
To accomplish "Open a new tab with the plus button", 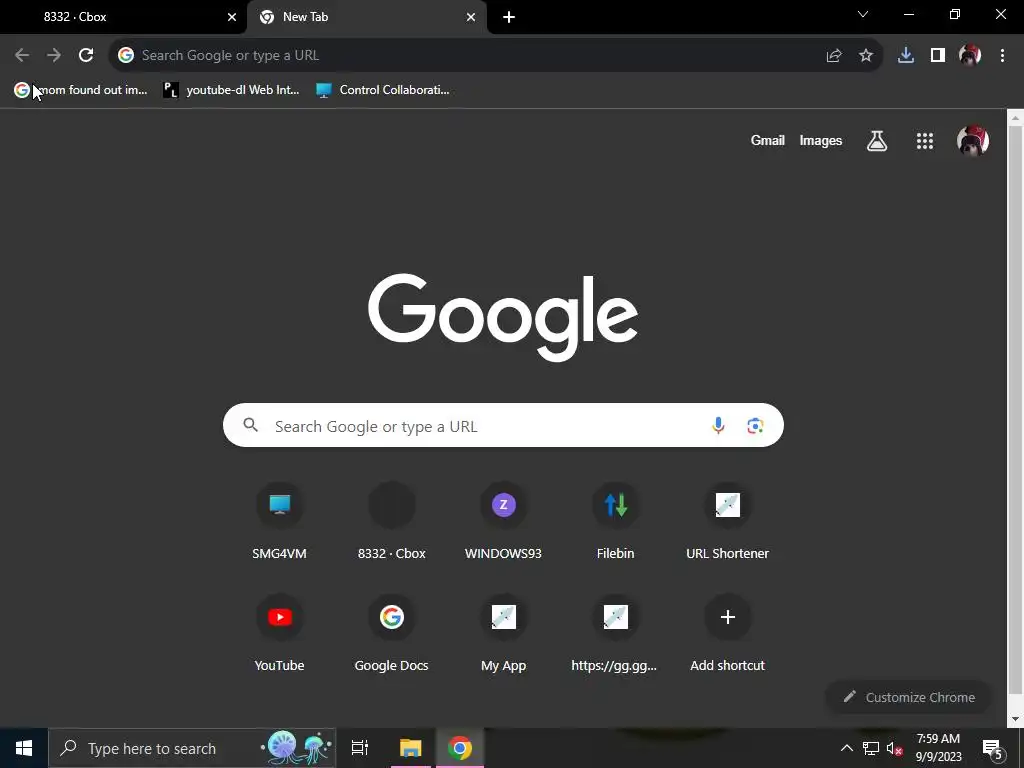I will [509, 17].
